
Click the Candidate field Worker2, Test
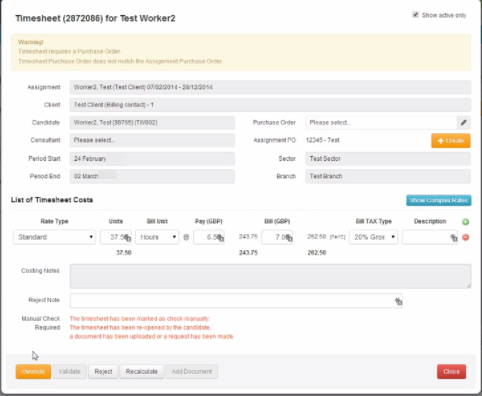point(152,123)
